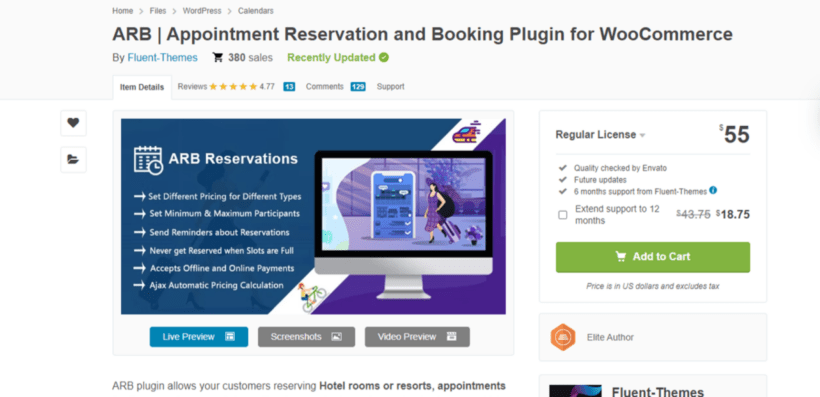Add item to collection folder icon
Viewport: 820px width, 397px height.
73,160
